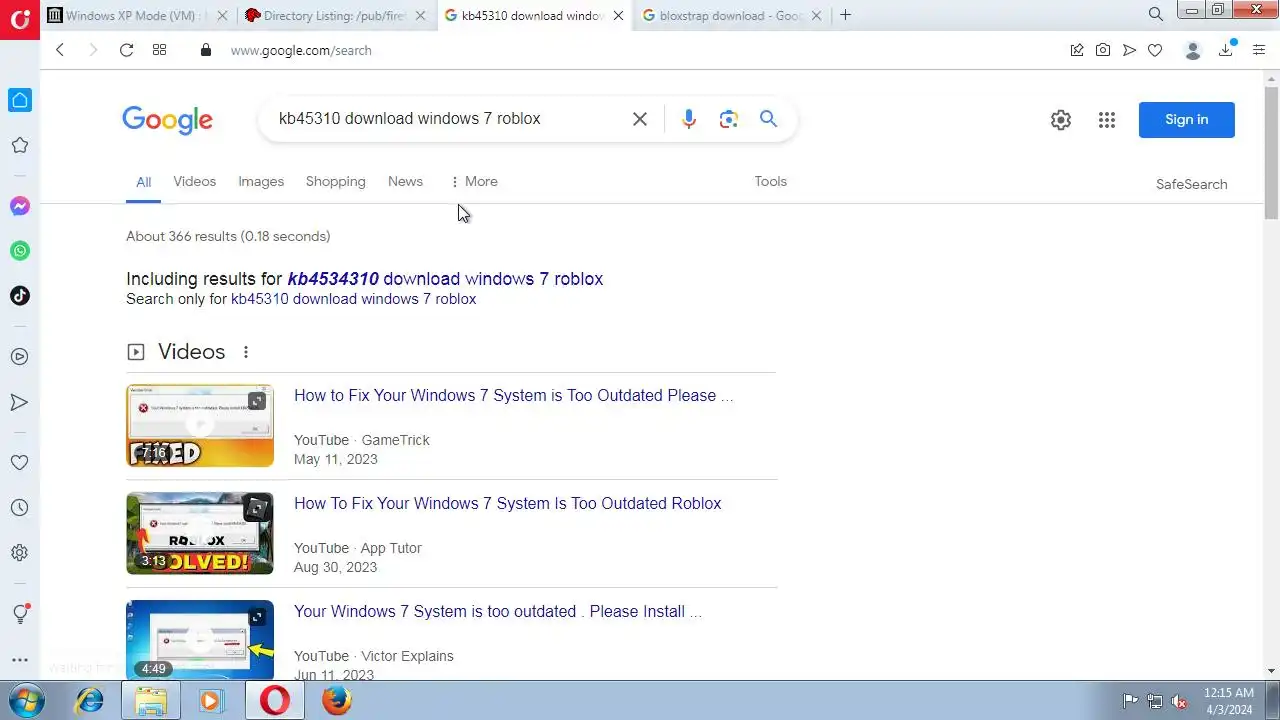Click the edit page icon in address bar
The width and height of the screenshot is (1280, 720).
click(x=1077, y=50)
